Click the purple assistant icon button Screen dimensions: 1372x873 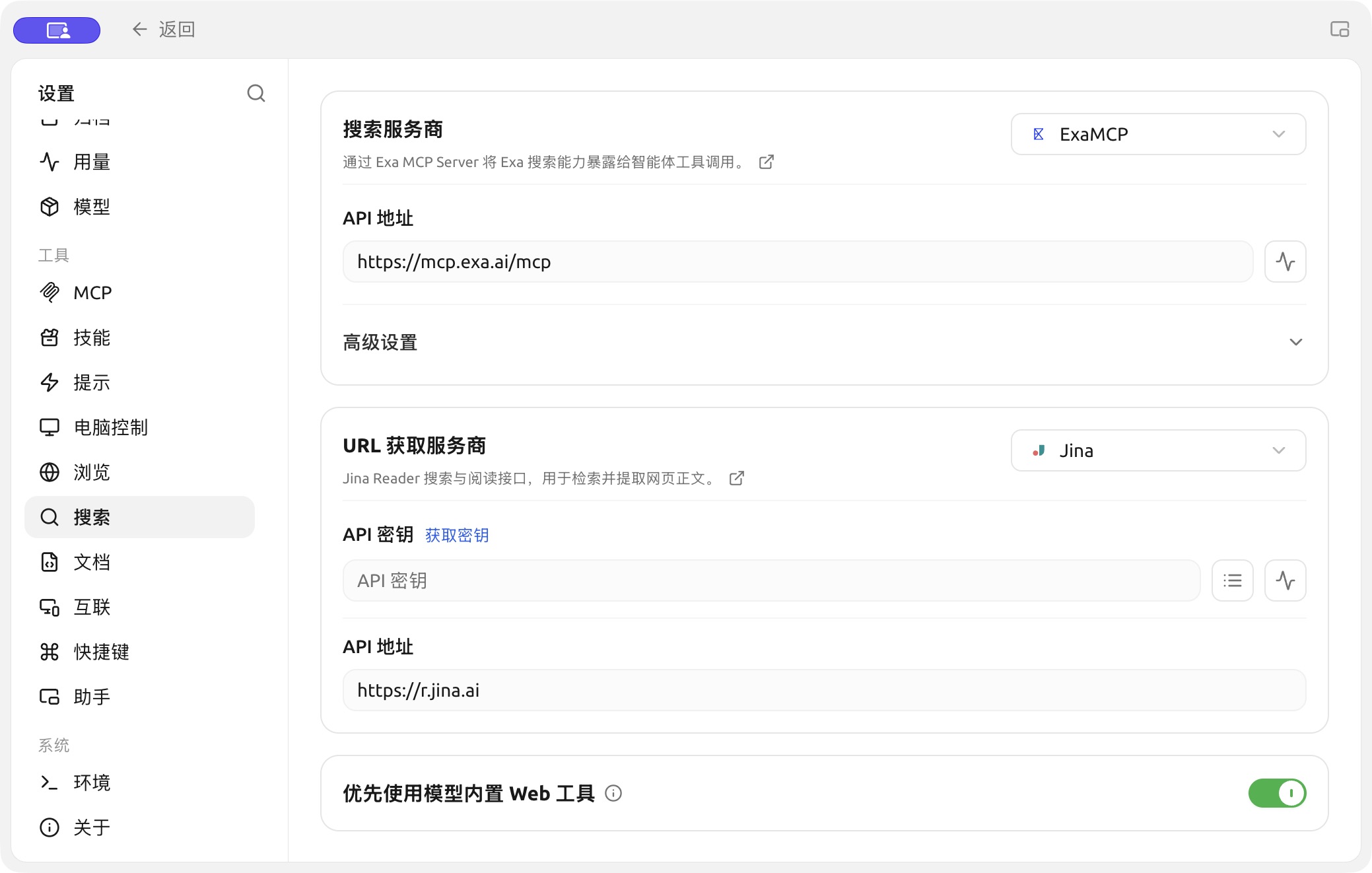(x=57, y=30)
